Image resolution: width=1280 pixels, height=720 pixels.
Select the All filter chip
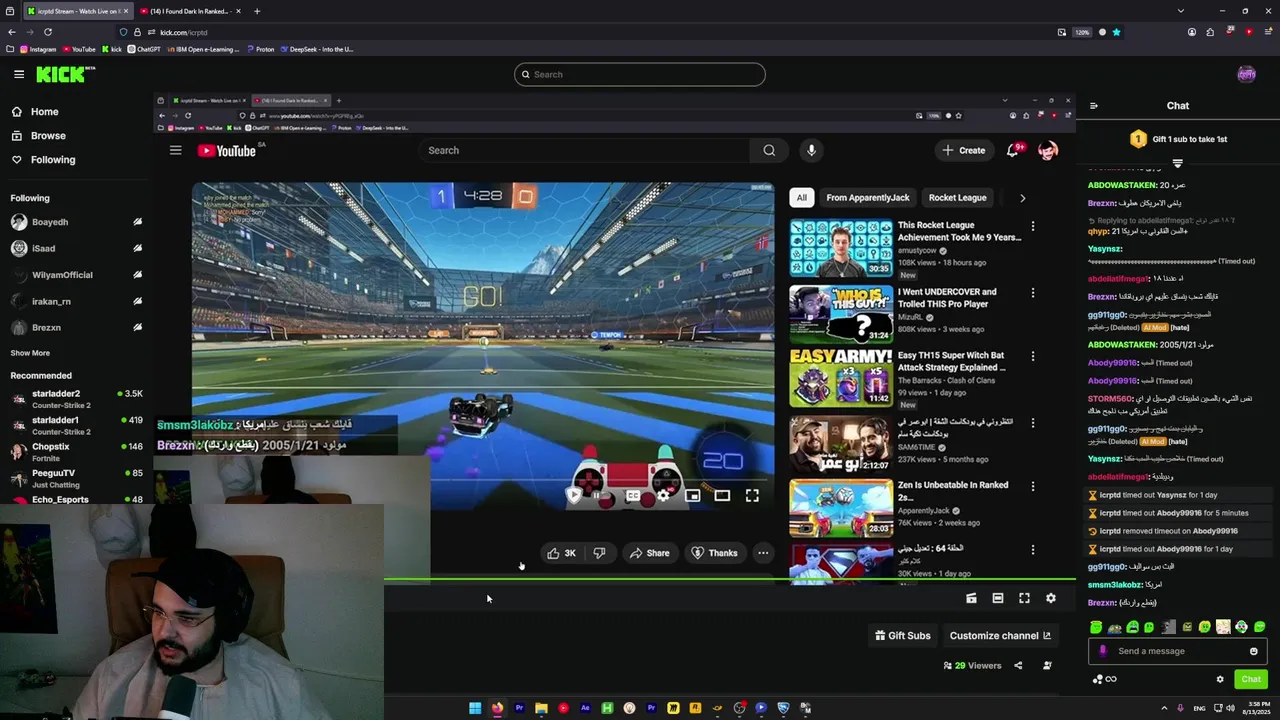coord(801,198)
